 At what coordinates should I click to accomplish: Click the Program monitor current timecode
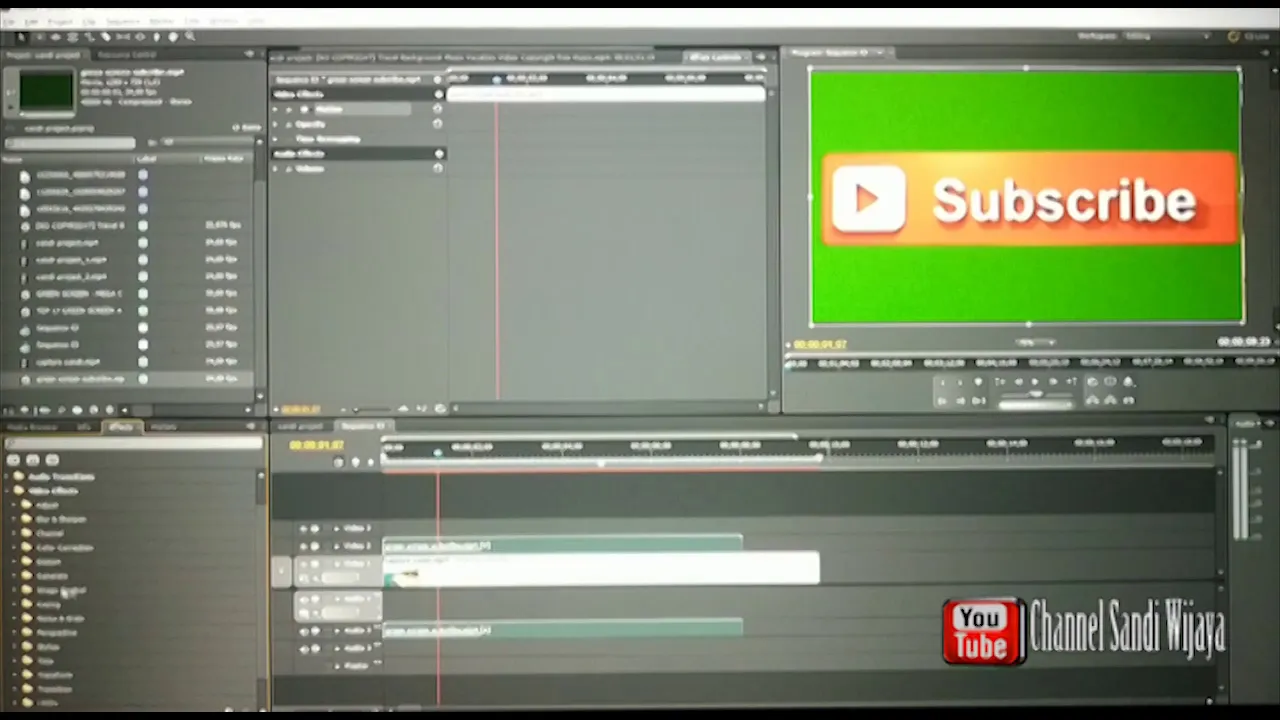(x=821, y=344)
